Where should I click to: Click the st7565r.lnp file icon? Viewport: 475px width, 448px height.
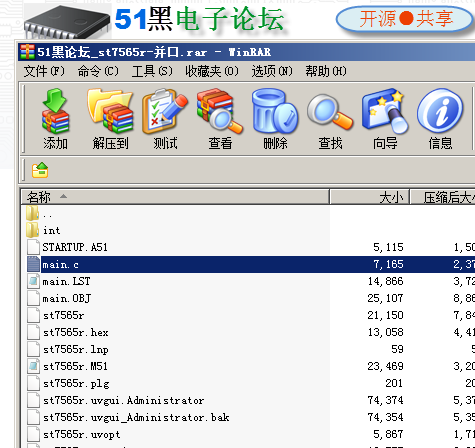click(33, 349)
